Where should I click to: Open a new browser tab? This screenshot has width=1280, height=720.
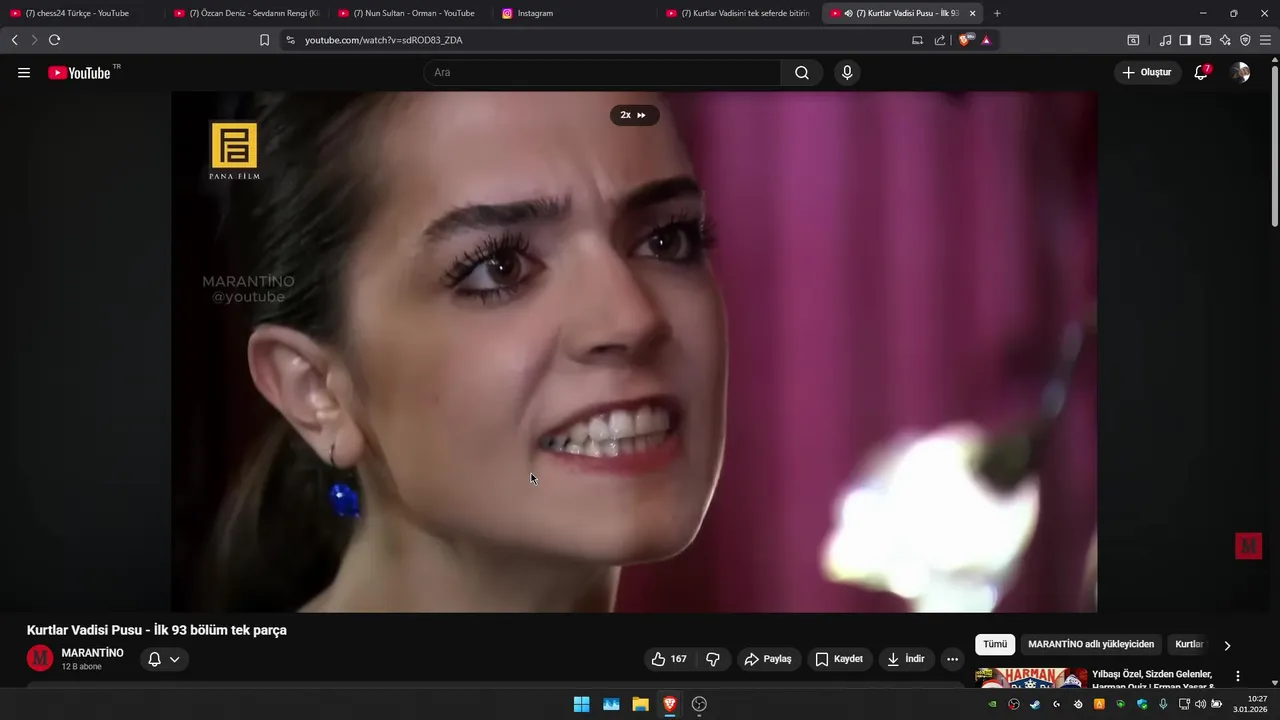[997, 13]
